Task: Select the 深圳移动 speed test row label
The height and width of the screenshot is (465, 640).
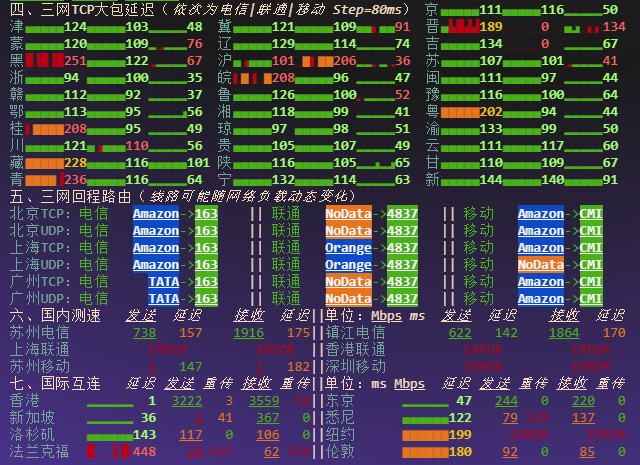Action: click(x=355, y=367)
